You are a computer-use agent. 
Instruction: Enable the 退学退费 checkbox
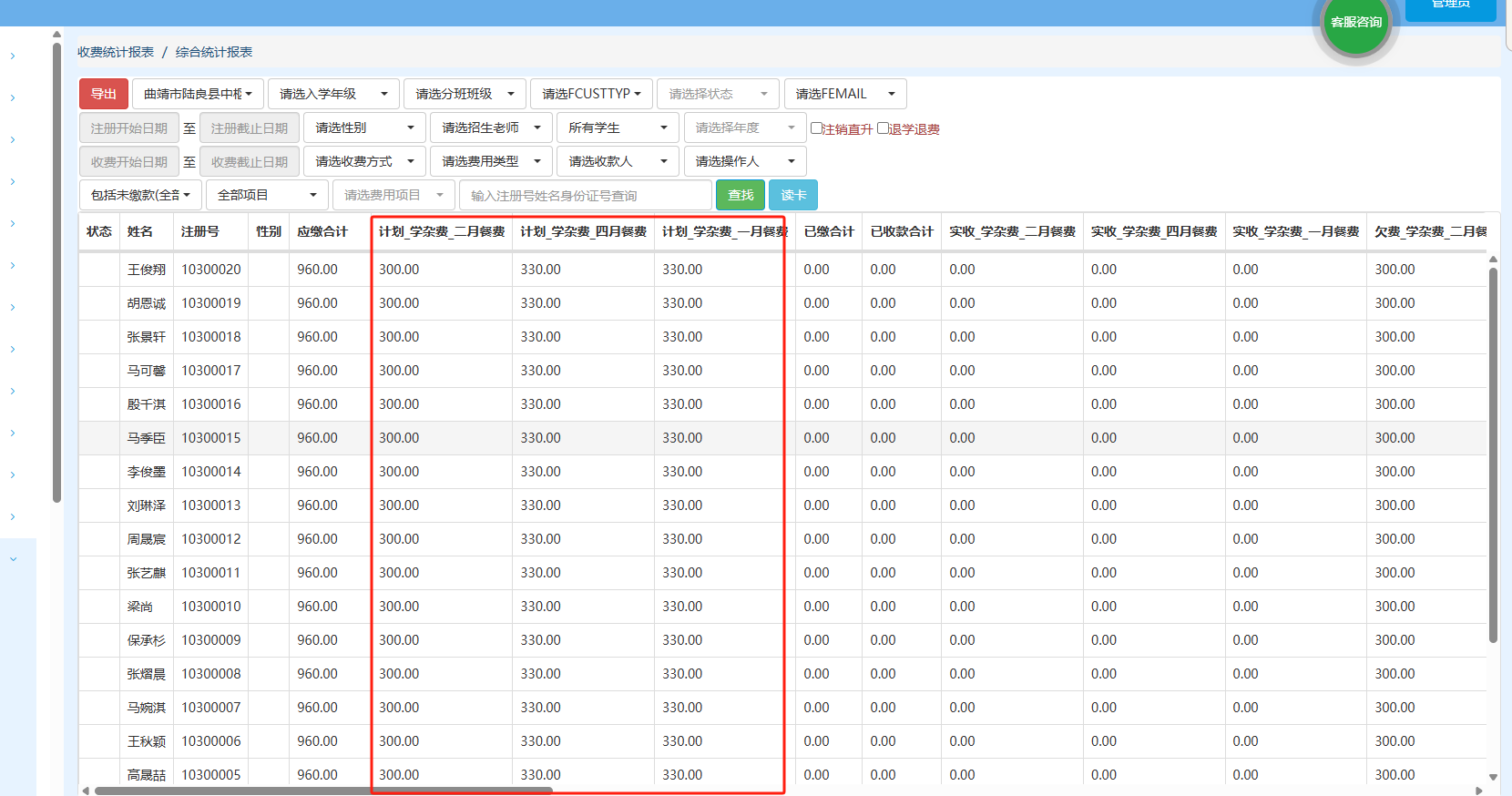(x=883, y=128)
